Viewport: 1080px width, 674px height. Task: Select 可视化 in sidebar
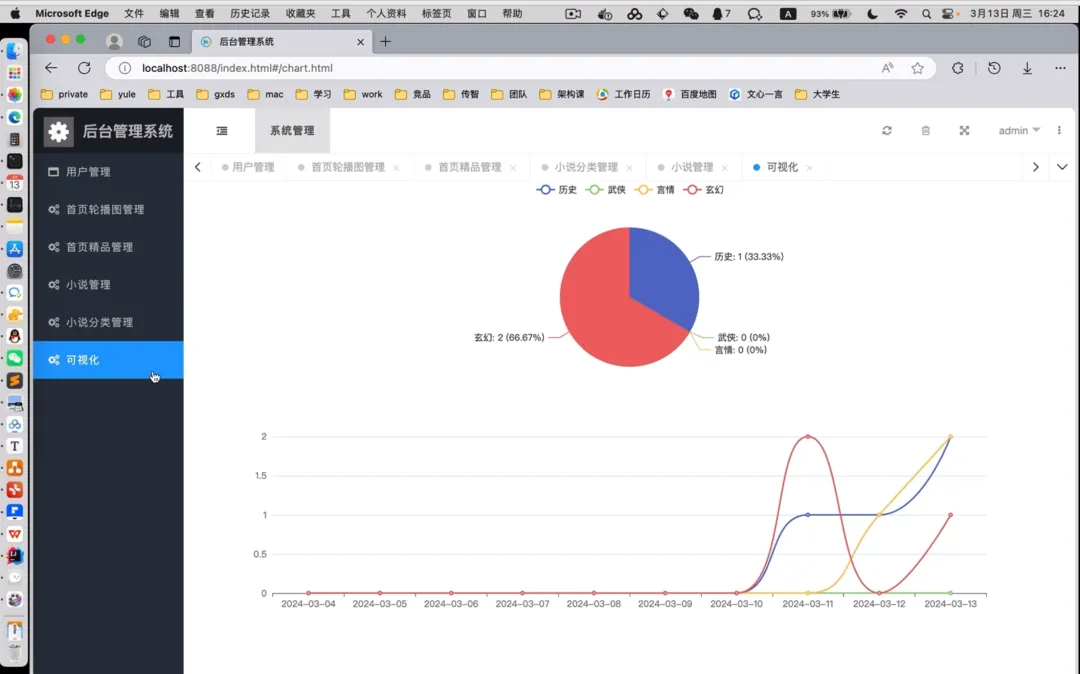tap(108, 360)
